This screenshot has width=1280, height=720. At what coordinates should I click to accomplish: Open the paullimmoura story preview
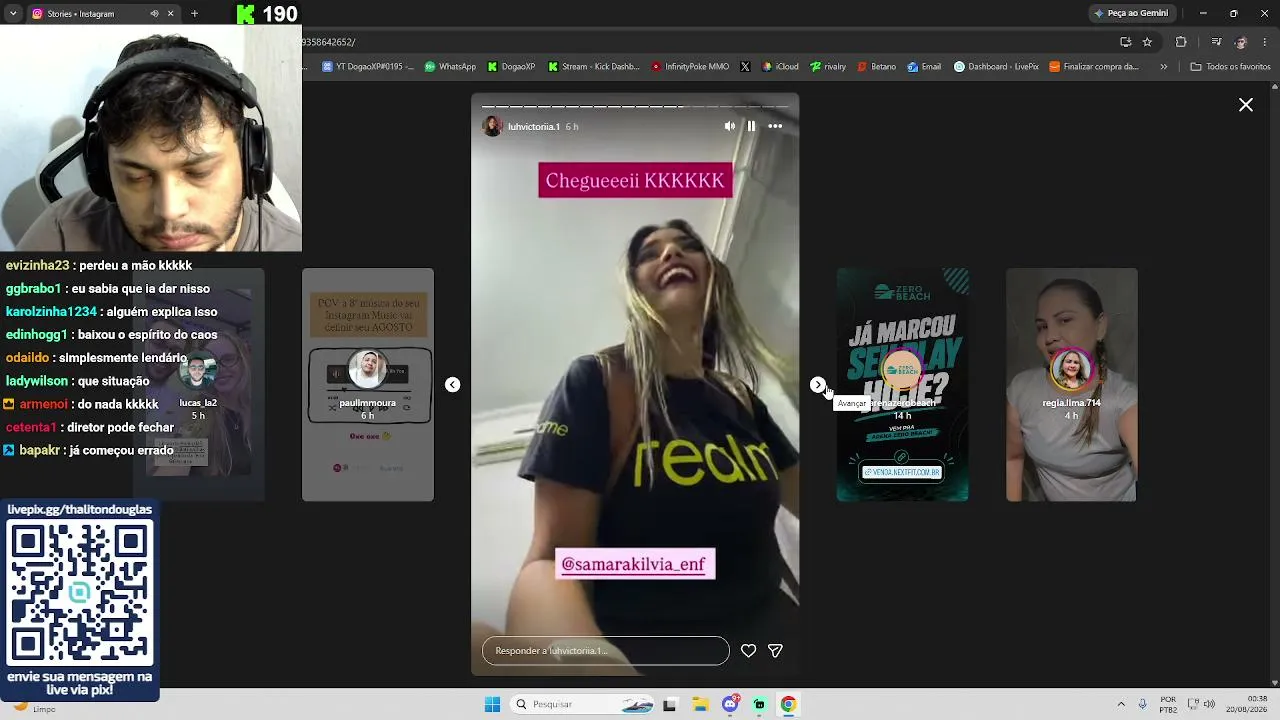368,385
